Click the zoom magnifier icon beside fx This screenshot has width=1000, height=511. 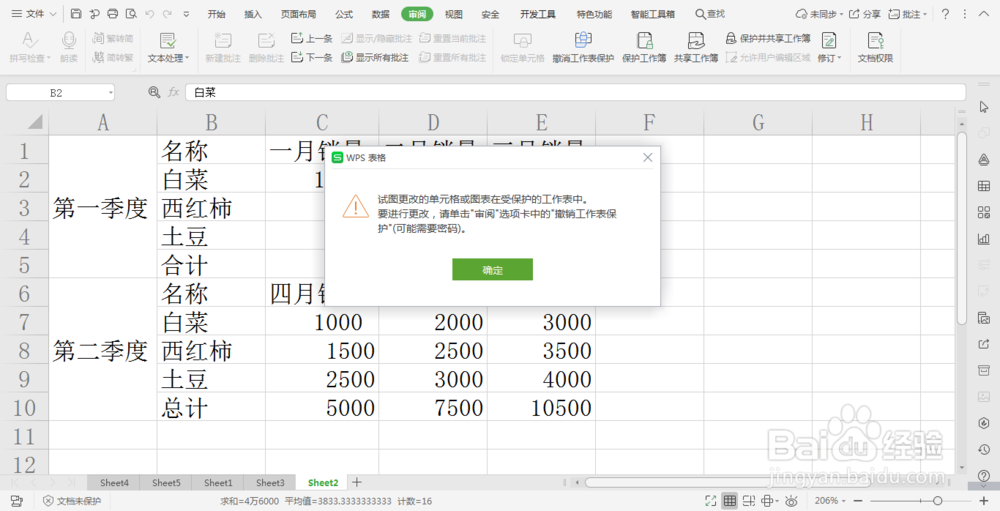click(x=154, y=93)
